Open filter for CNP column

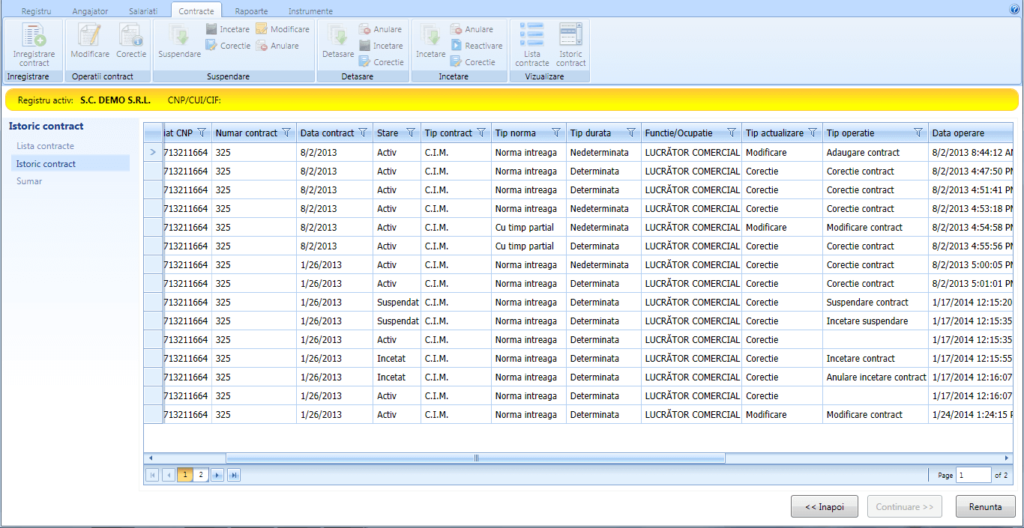pos(201,133)
